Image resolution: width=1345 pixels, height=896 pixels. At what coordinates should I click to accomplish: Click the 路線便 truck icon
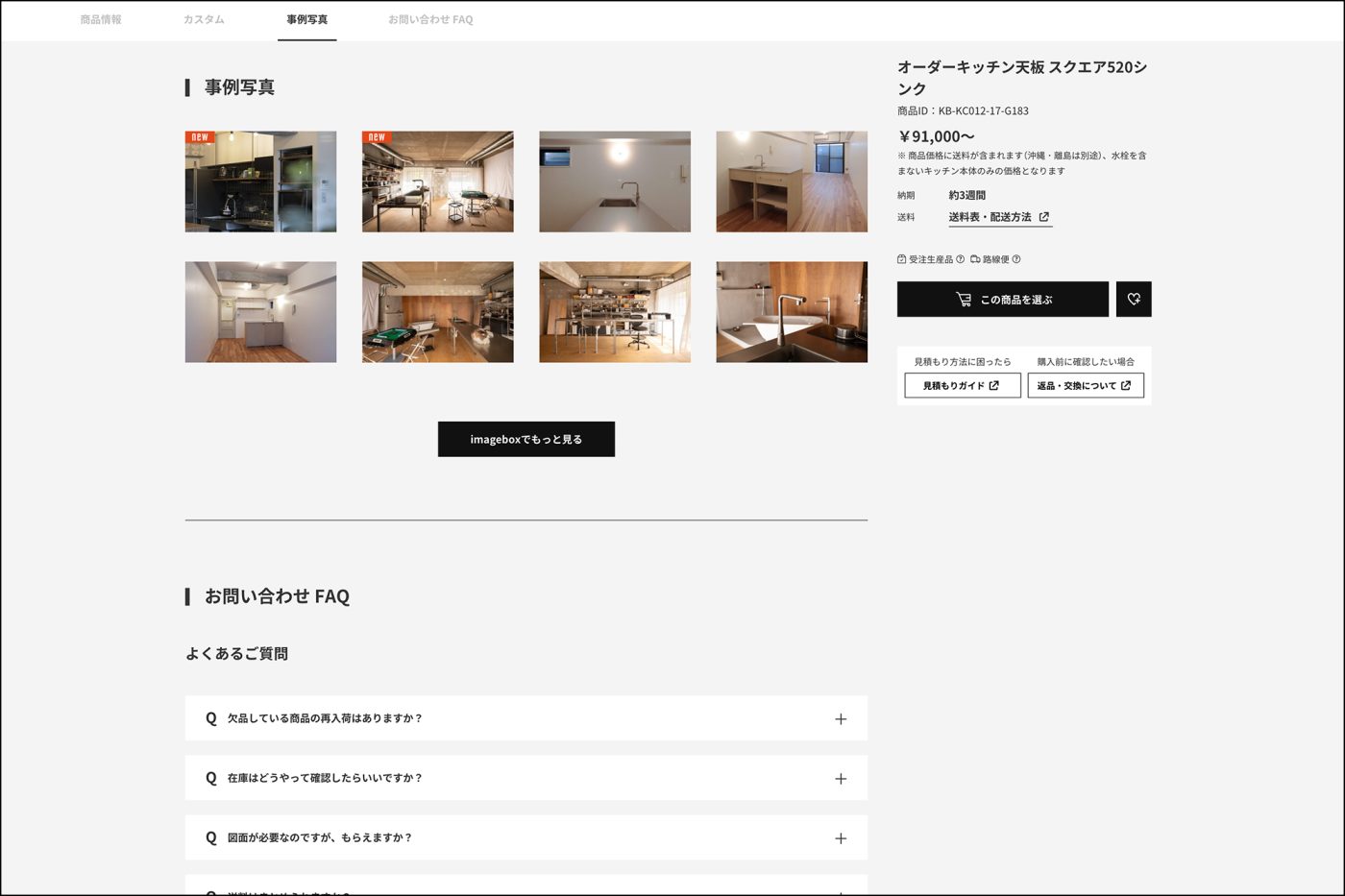tap(975, 259)
